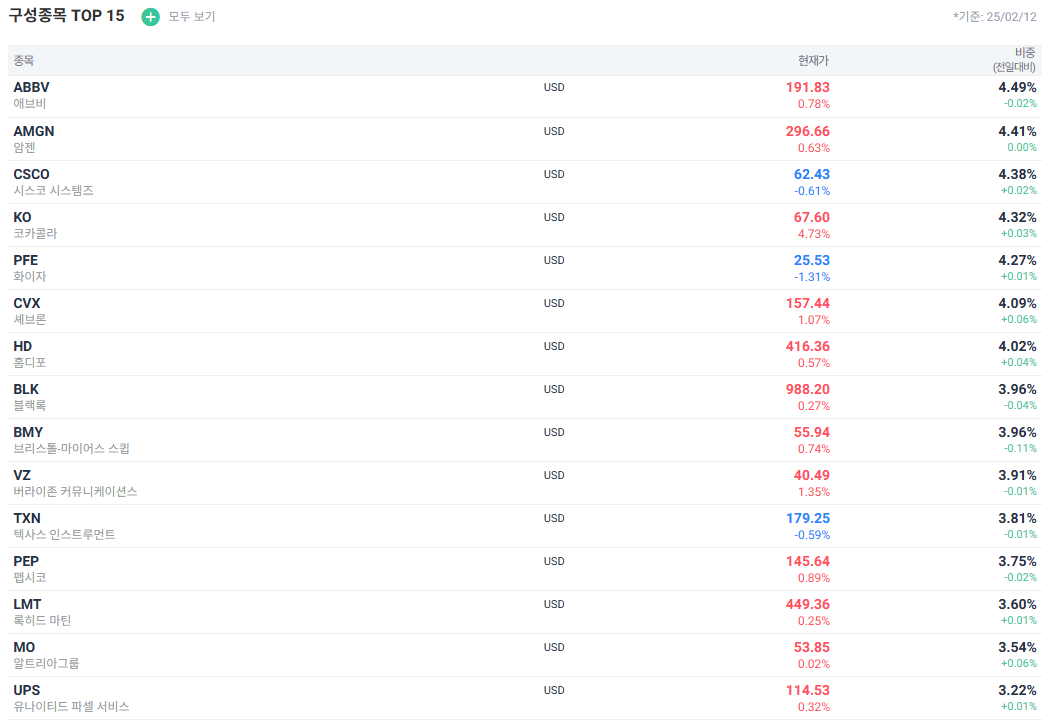Click the UPS ticker
The image size is (1052, 726).
[x=27, y=689]
